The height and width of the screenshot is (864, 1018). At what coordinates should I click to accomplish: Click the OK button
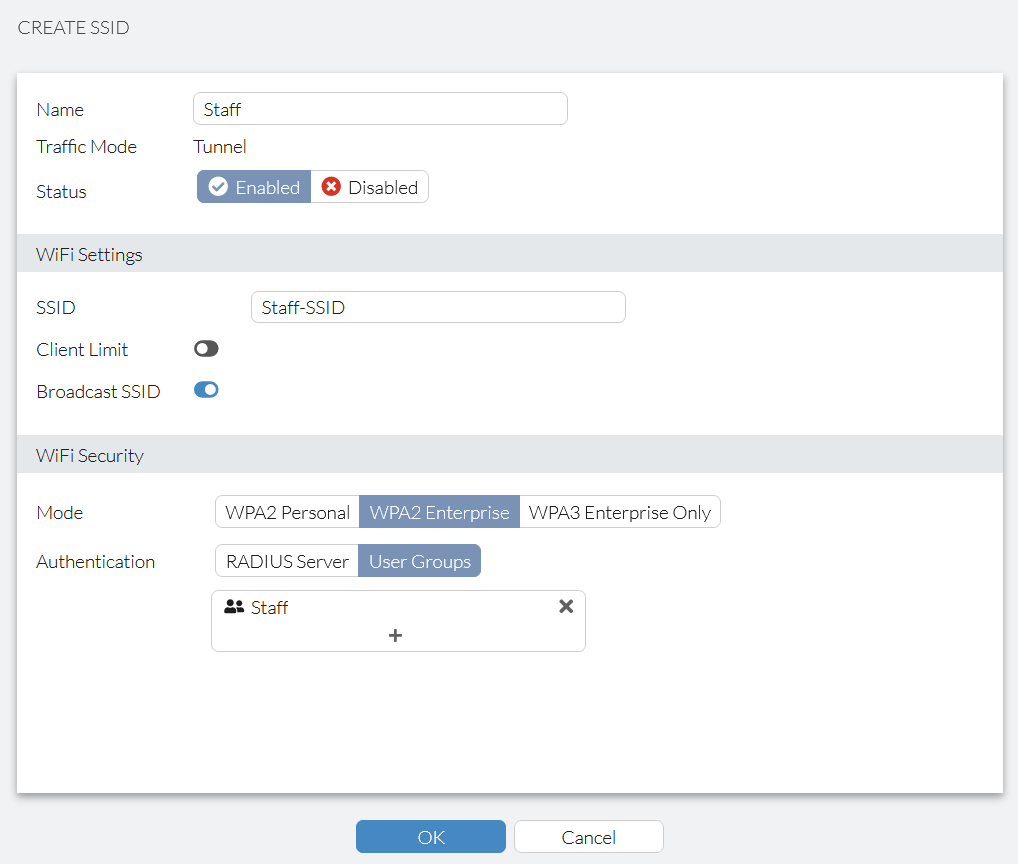[430, 836]
